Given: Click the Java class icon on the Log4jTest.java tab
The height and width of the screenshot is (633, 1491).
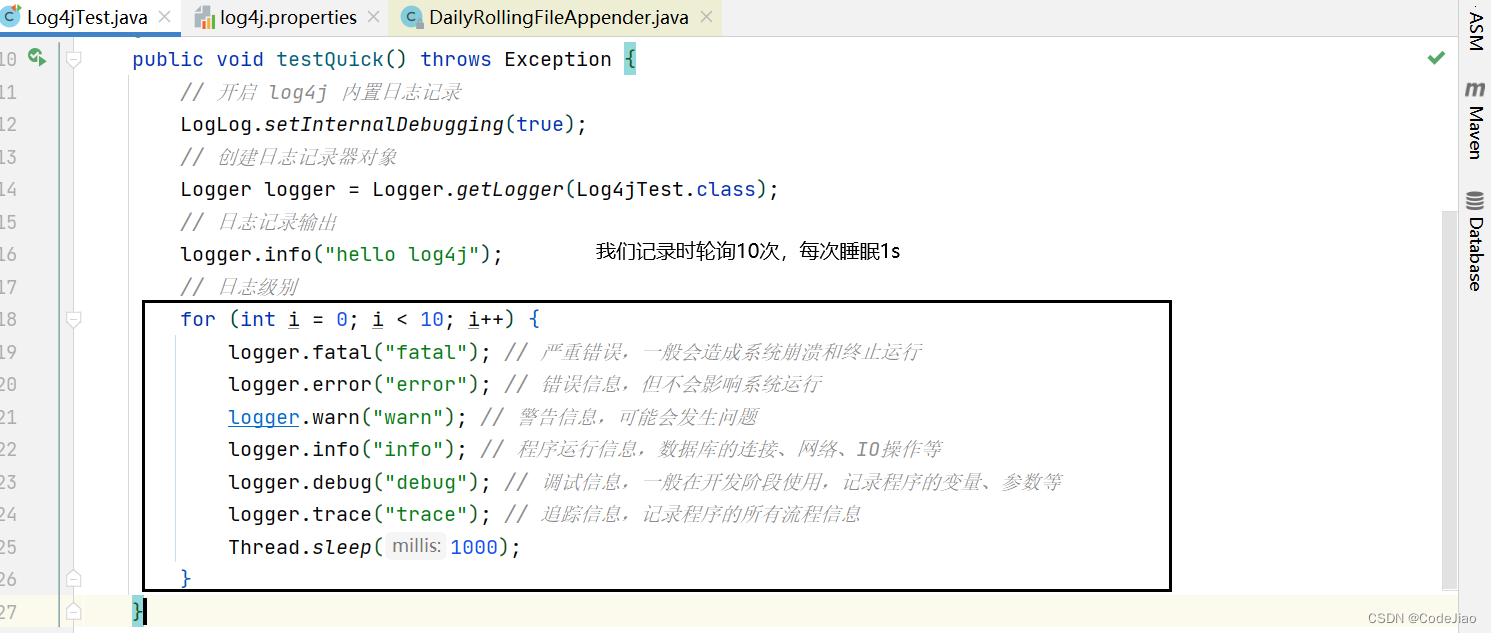Looking at the screenshot, I should [12, 17].
